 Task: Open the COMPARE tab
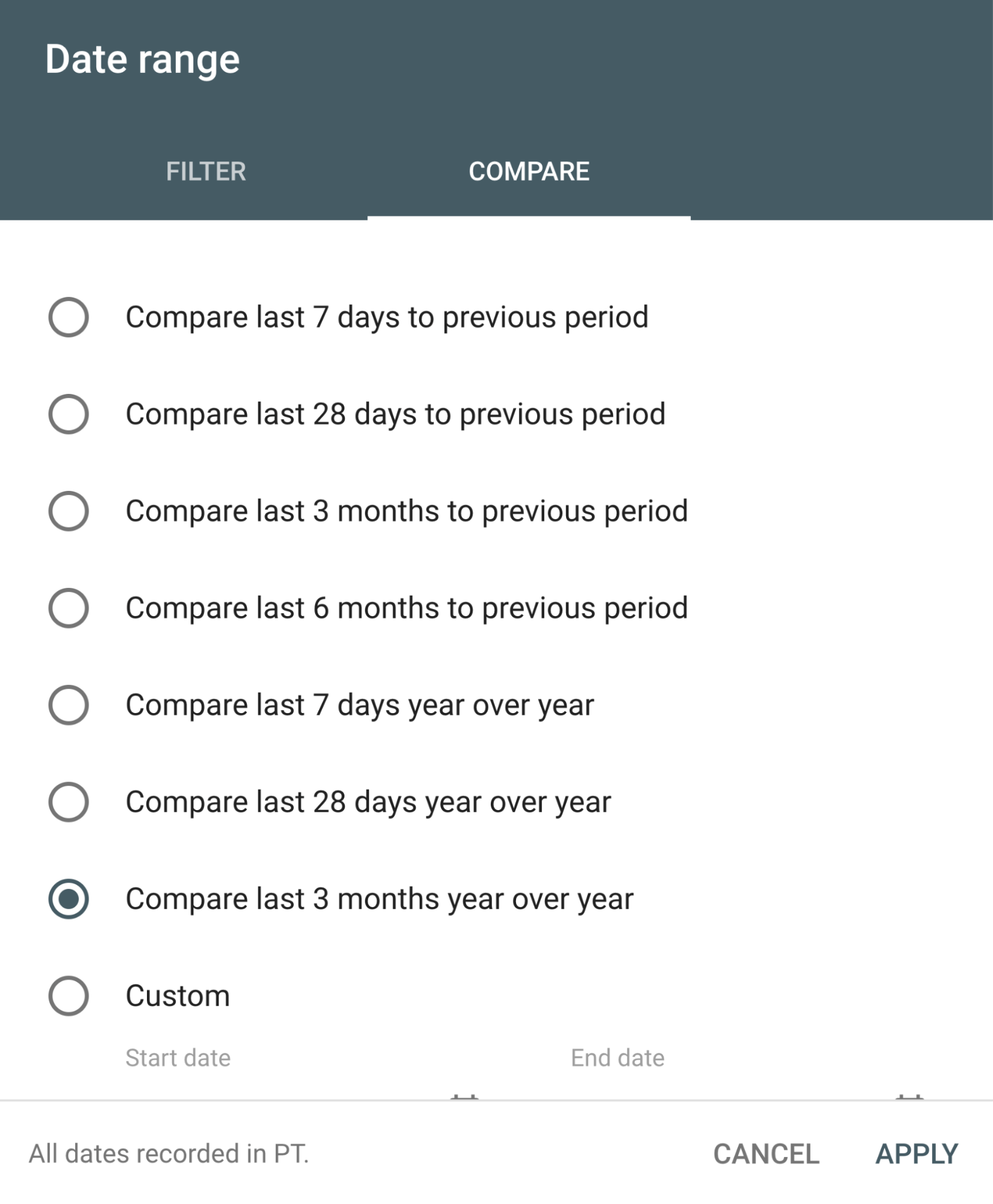click(529, 172)
